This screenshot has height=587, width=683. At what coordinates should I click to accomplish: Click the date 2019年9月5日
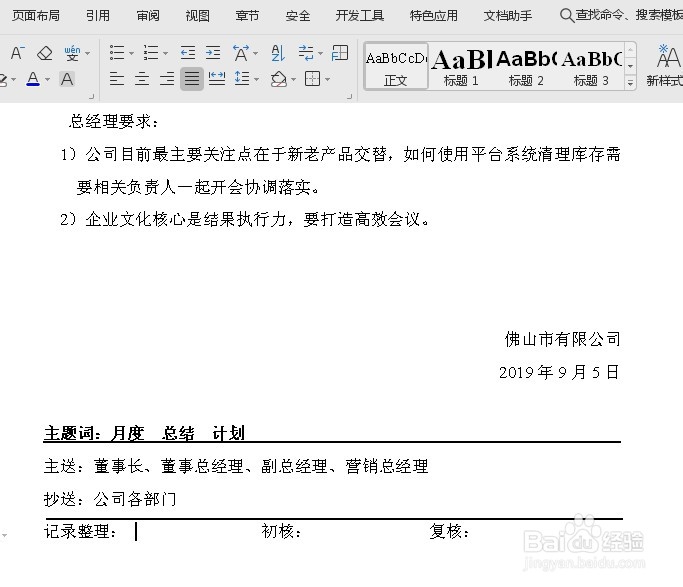(559, 372)
